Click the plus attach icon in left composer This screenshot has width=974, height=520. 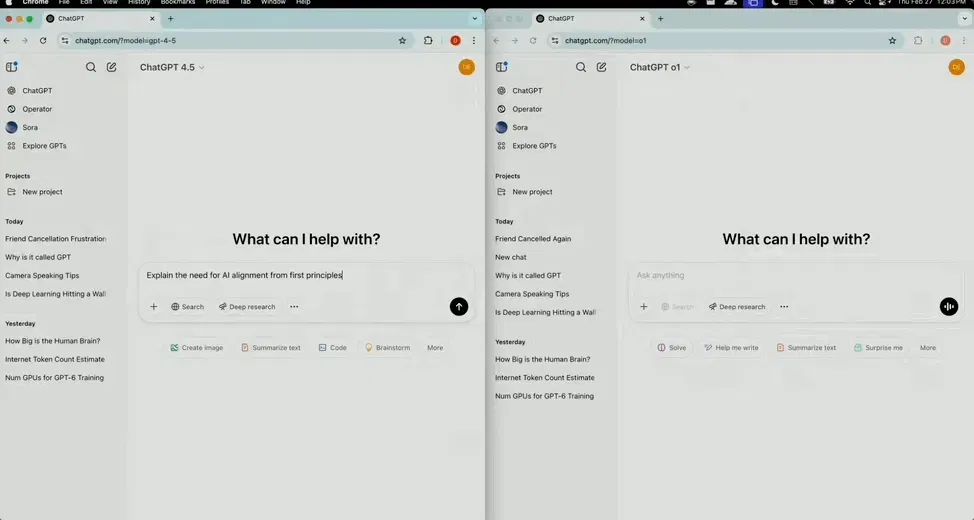click(x=153, y=307)
